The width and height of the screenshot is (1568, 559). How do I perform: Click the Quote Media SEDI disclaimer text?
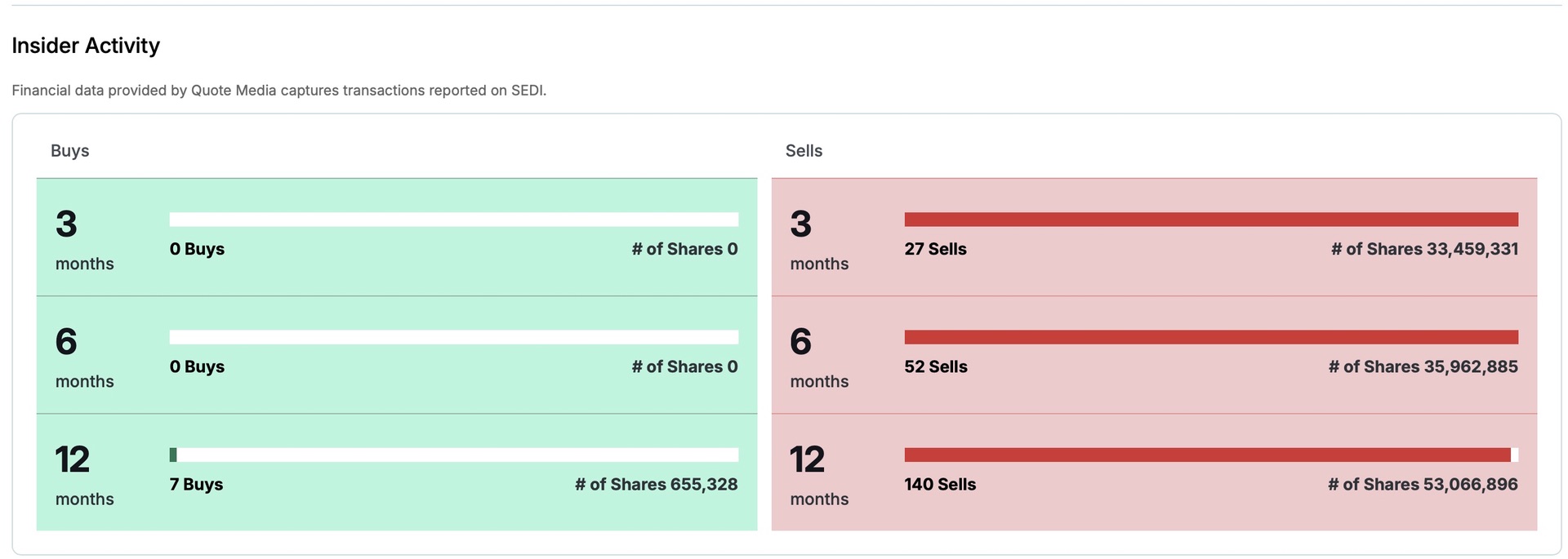pyautogui.click(x=278, y=91)
